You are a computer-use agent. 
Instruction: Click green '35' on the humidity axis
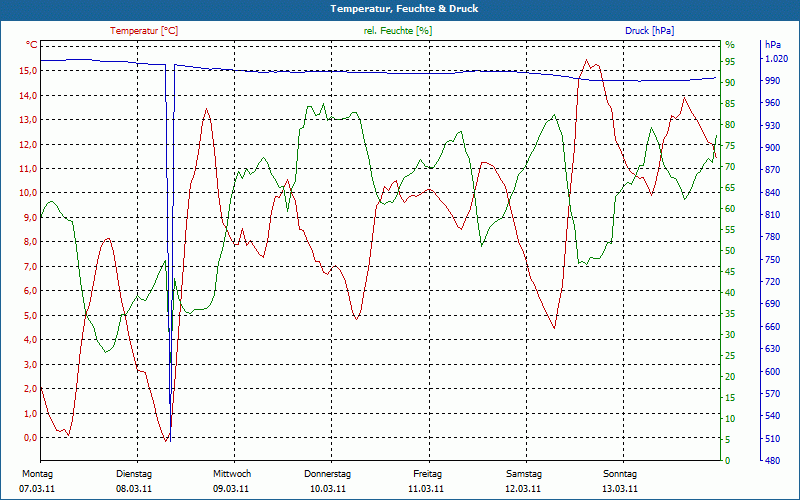(730, 314)
